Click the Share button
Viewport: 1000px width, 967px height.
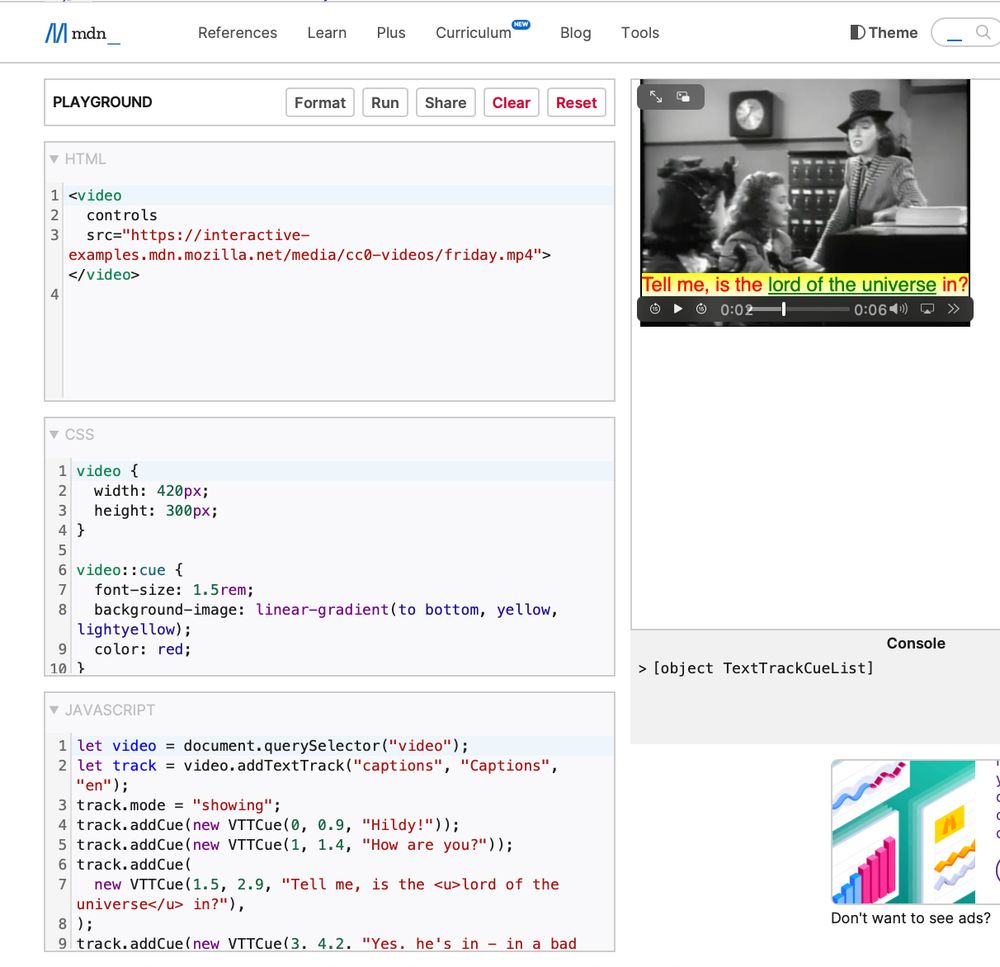445,103
